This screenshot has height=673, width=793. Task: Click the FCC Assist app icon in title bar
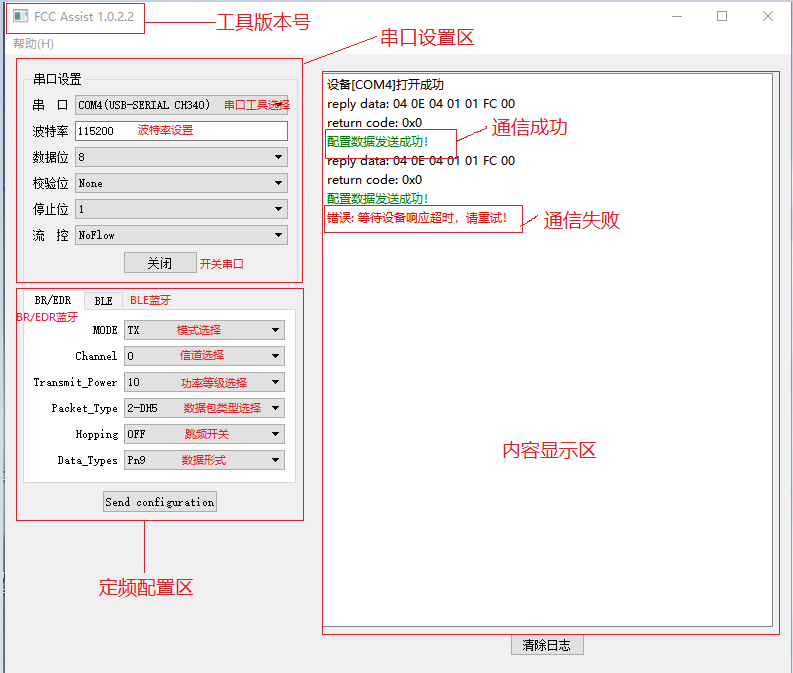pos(21,16)
